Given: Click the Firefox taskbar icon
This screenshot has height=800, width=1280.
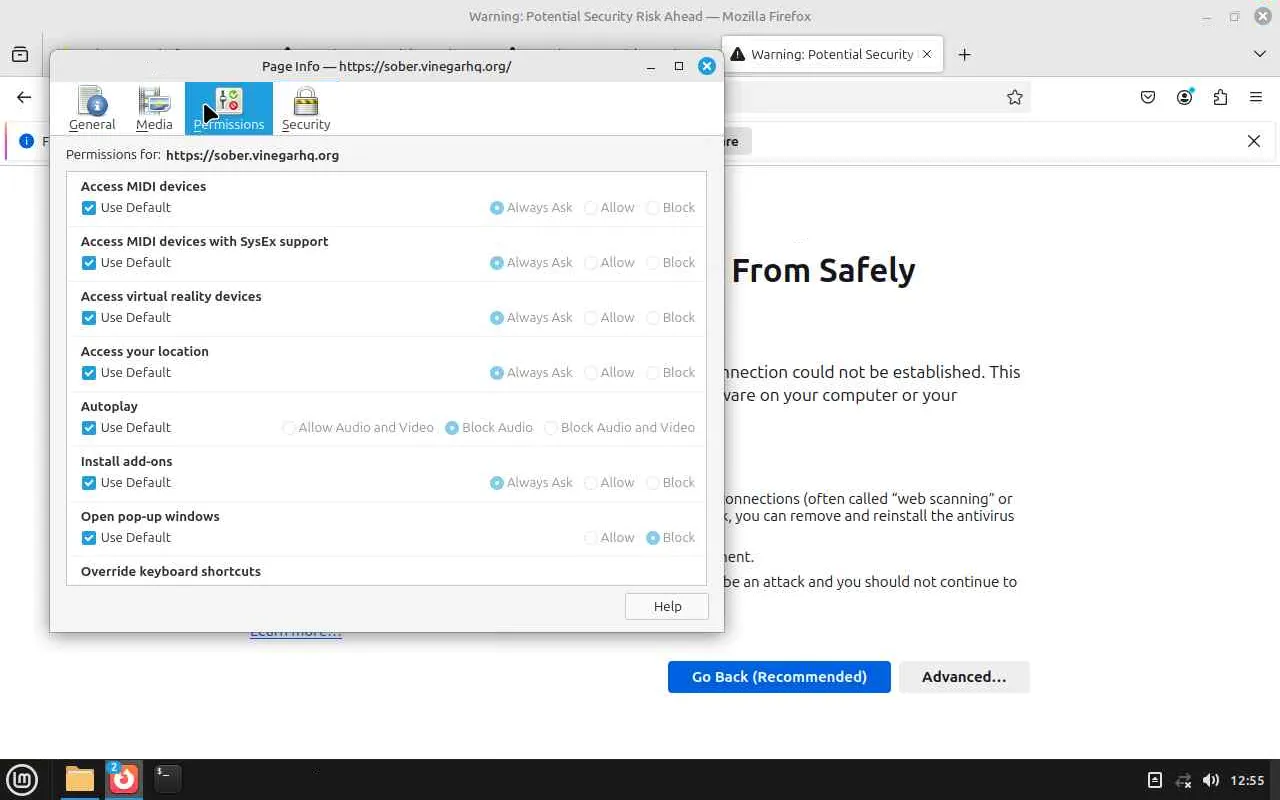Looking at the screenshot, I should pos(123,779).
